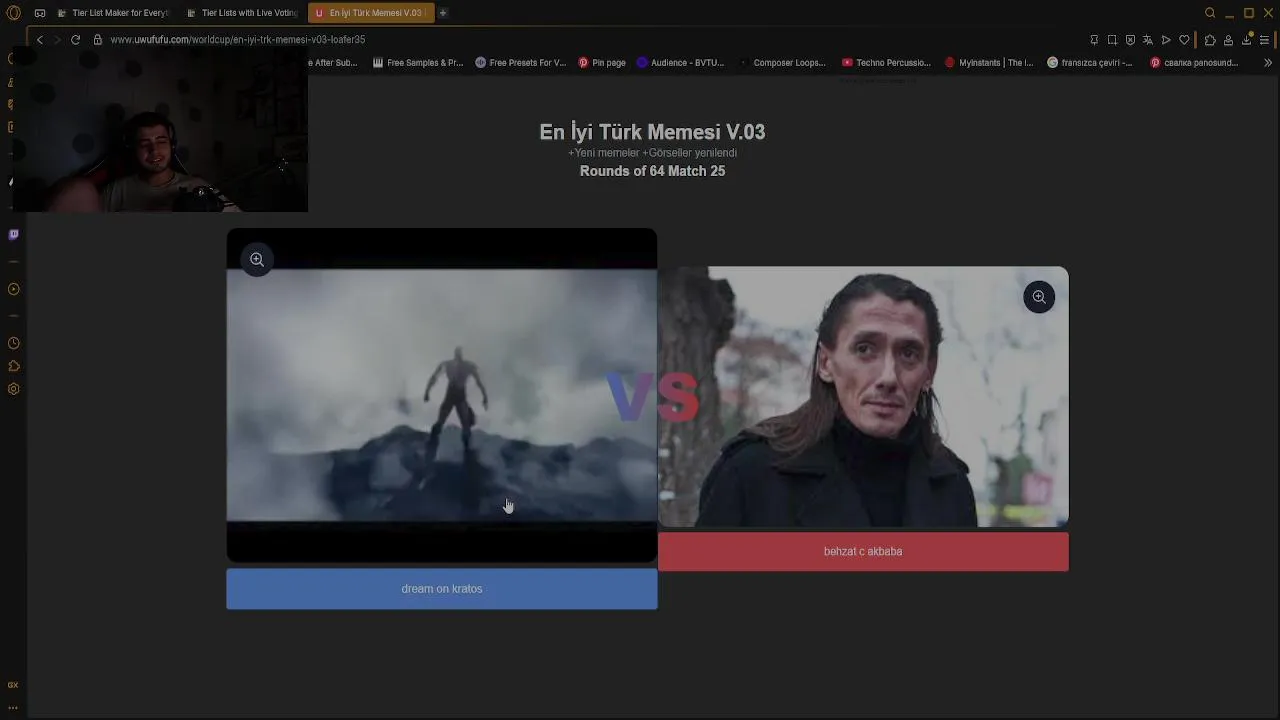Open the ad blocker shield icon
This screenshot has width=1280, height=720.
[x=1130, y=40]
